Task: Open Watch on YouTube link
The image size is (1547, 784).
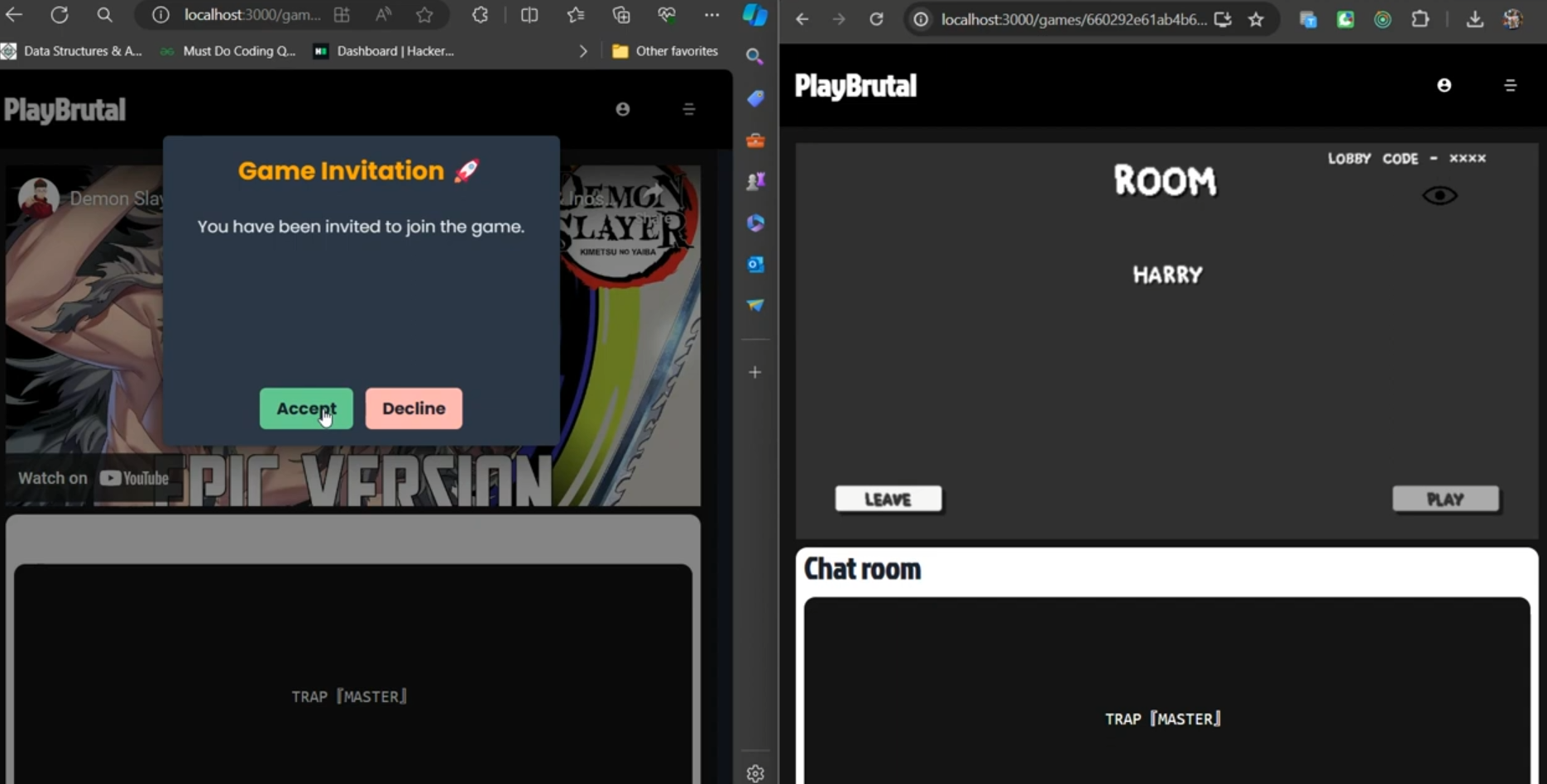Action: pos(93,478)
